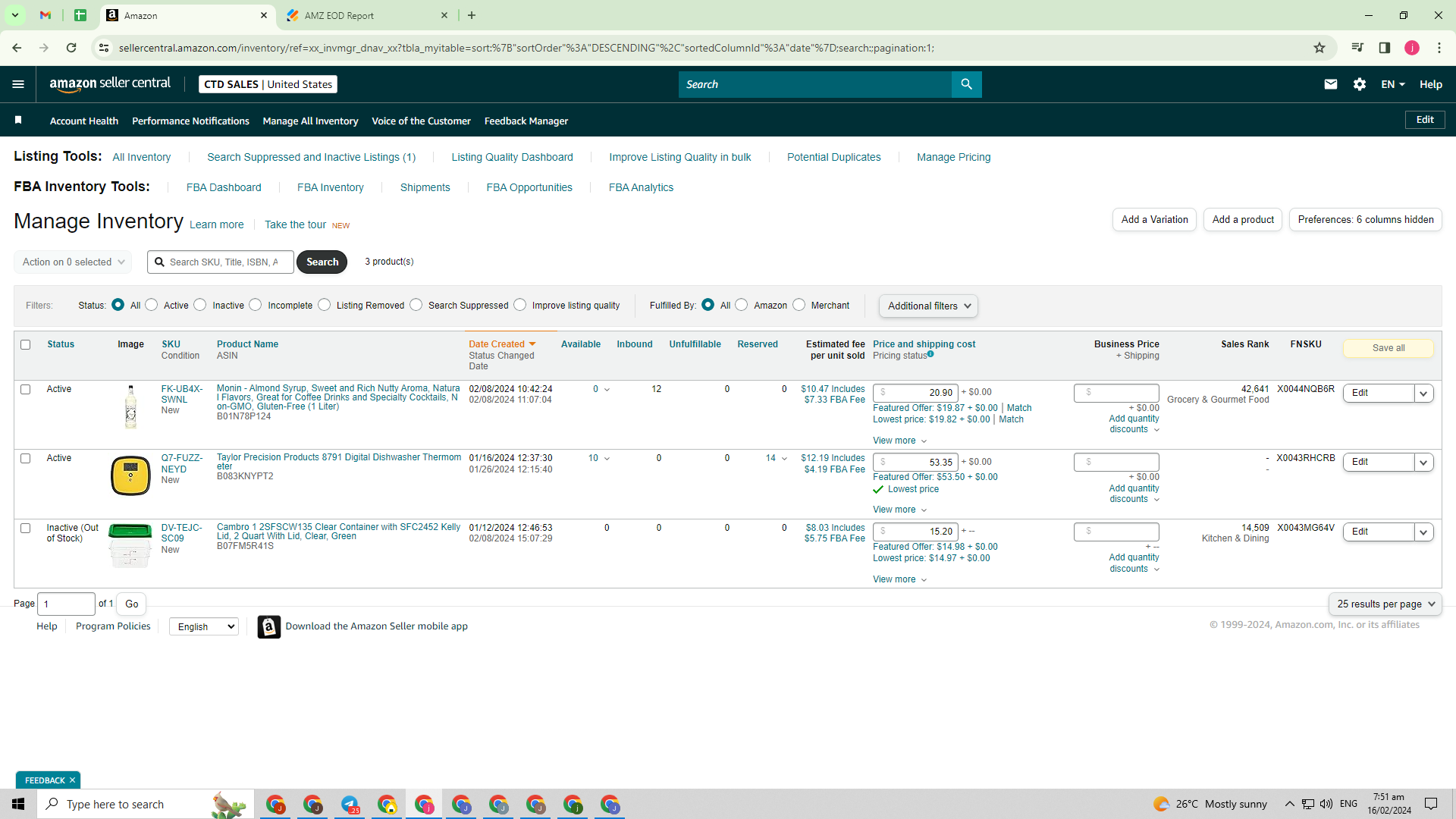Open the Chrome three-dot menu
The image size is (1456, 819).
[1439, 48]
